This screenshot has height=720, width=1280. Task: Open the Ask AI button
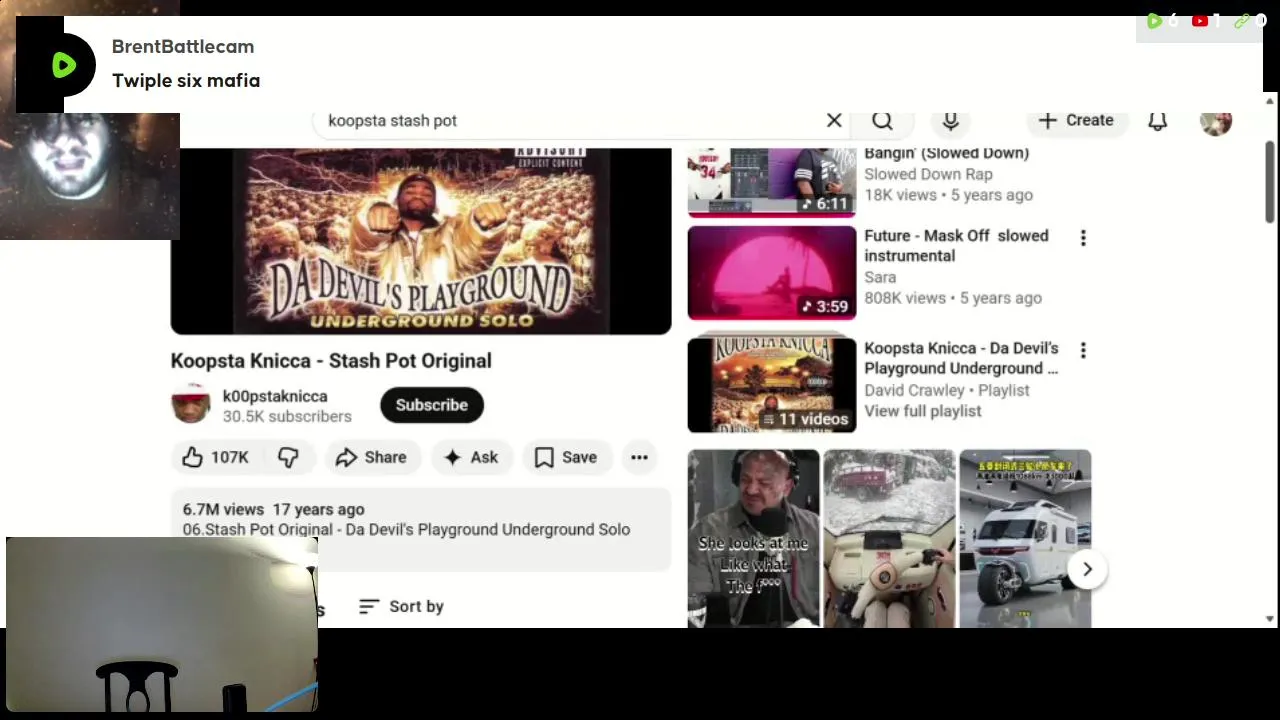click(x=471, y=457)
